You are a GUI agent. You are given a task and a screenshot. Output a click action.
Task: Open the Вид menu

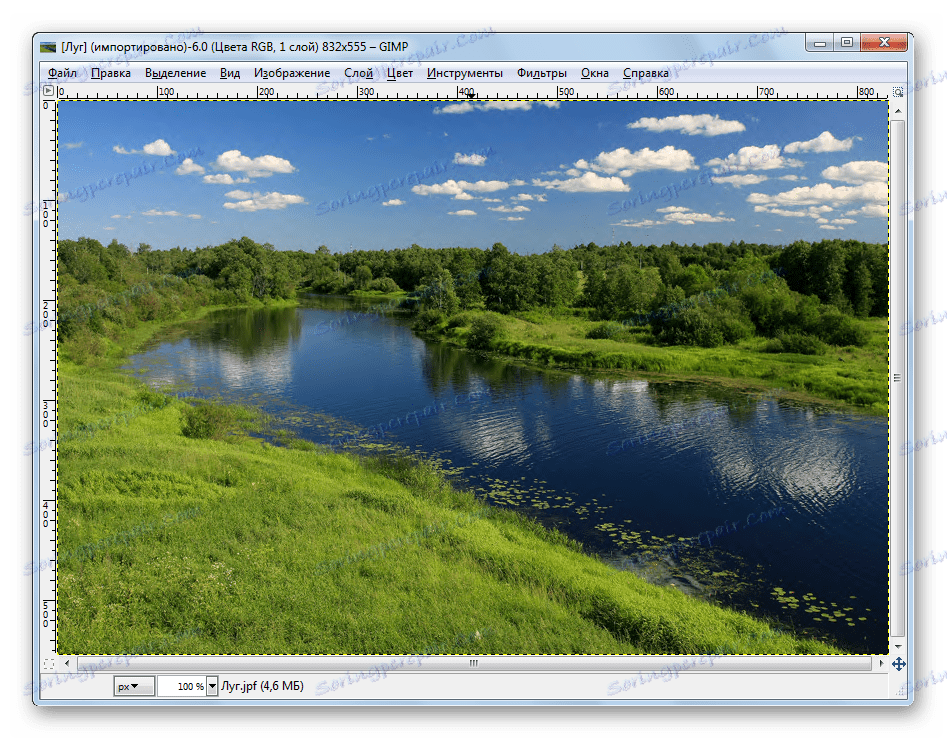tap(230, 73)
